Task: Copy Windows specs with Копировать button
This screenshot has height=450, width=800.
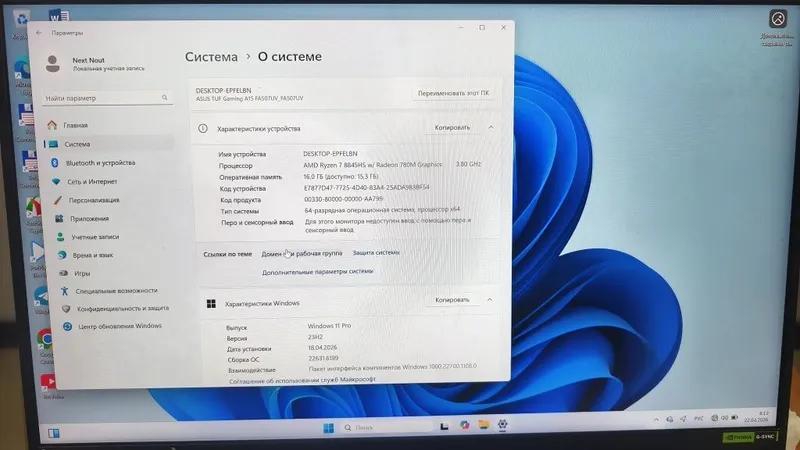Action: coord(452,300)
